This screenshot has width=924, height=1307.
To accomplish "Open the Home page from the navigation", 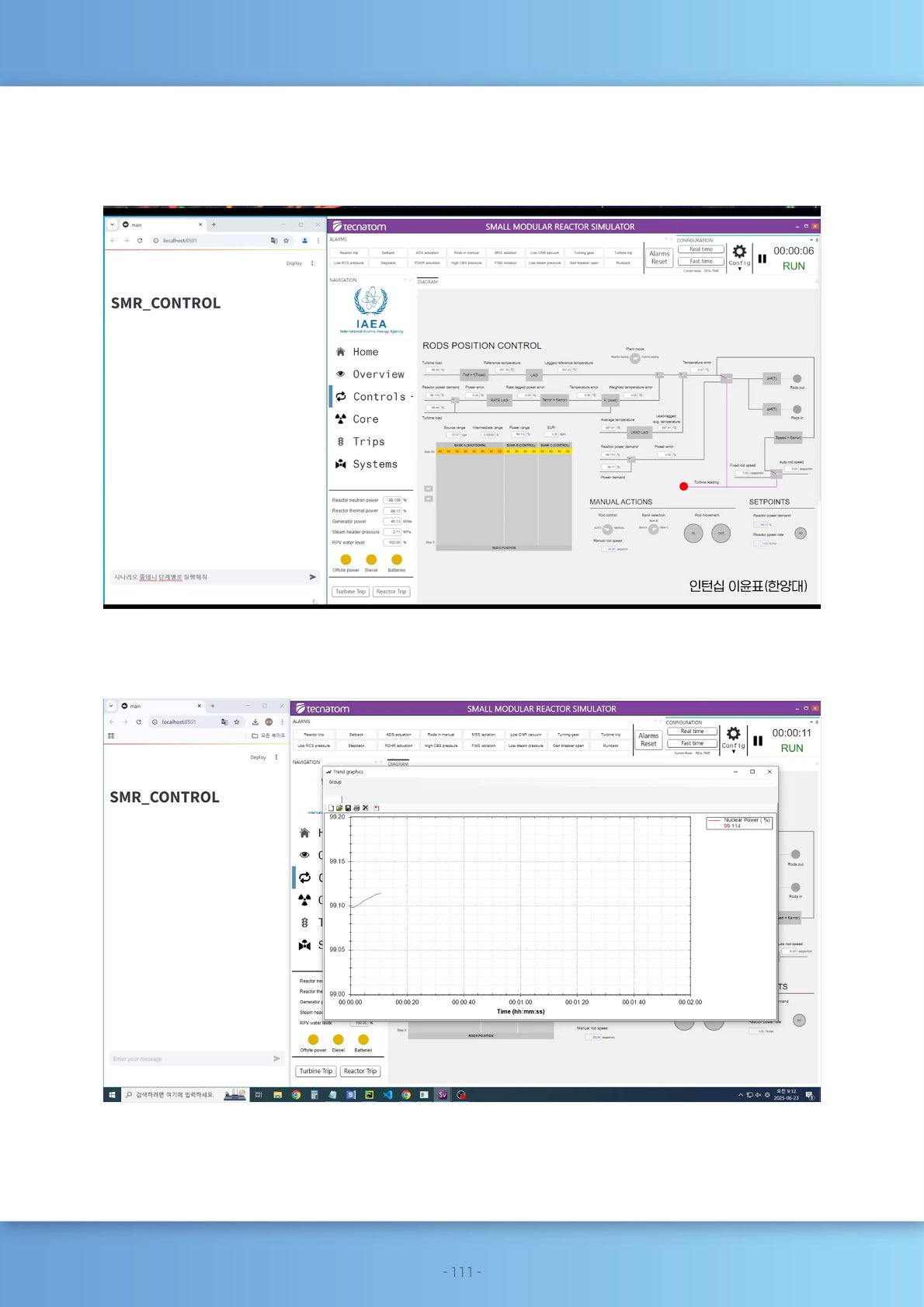I will [x=365, y=352].
